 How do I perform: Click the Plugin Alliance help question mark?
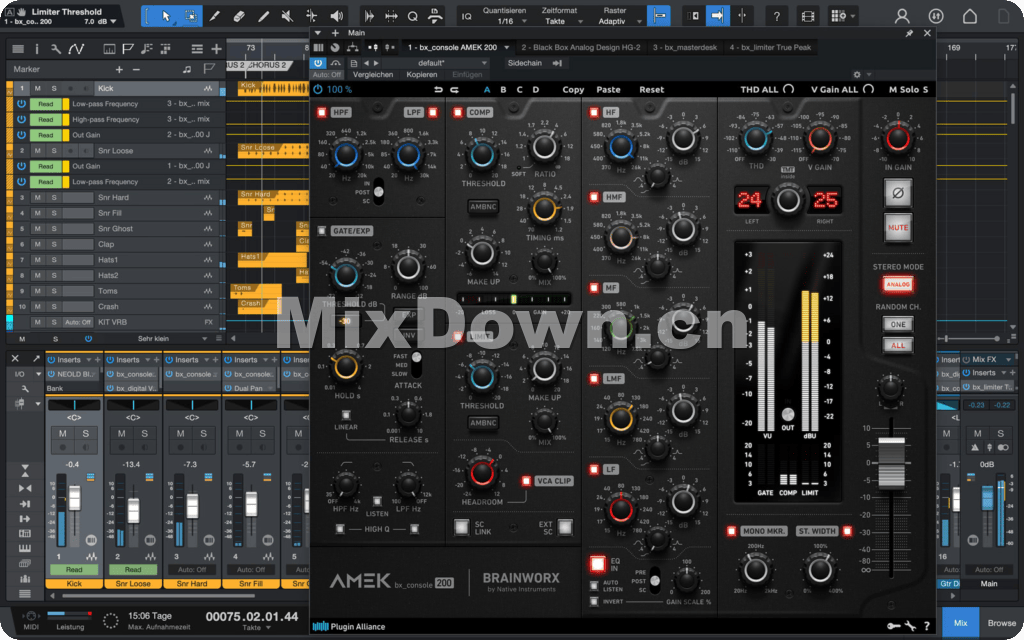(927, 626)
